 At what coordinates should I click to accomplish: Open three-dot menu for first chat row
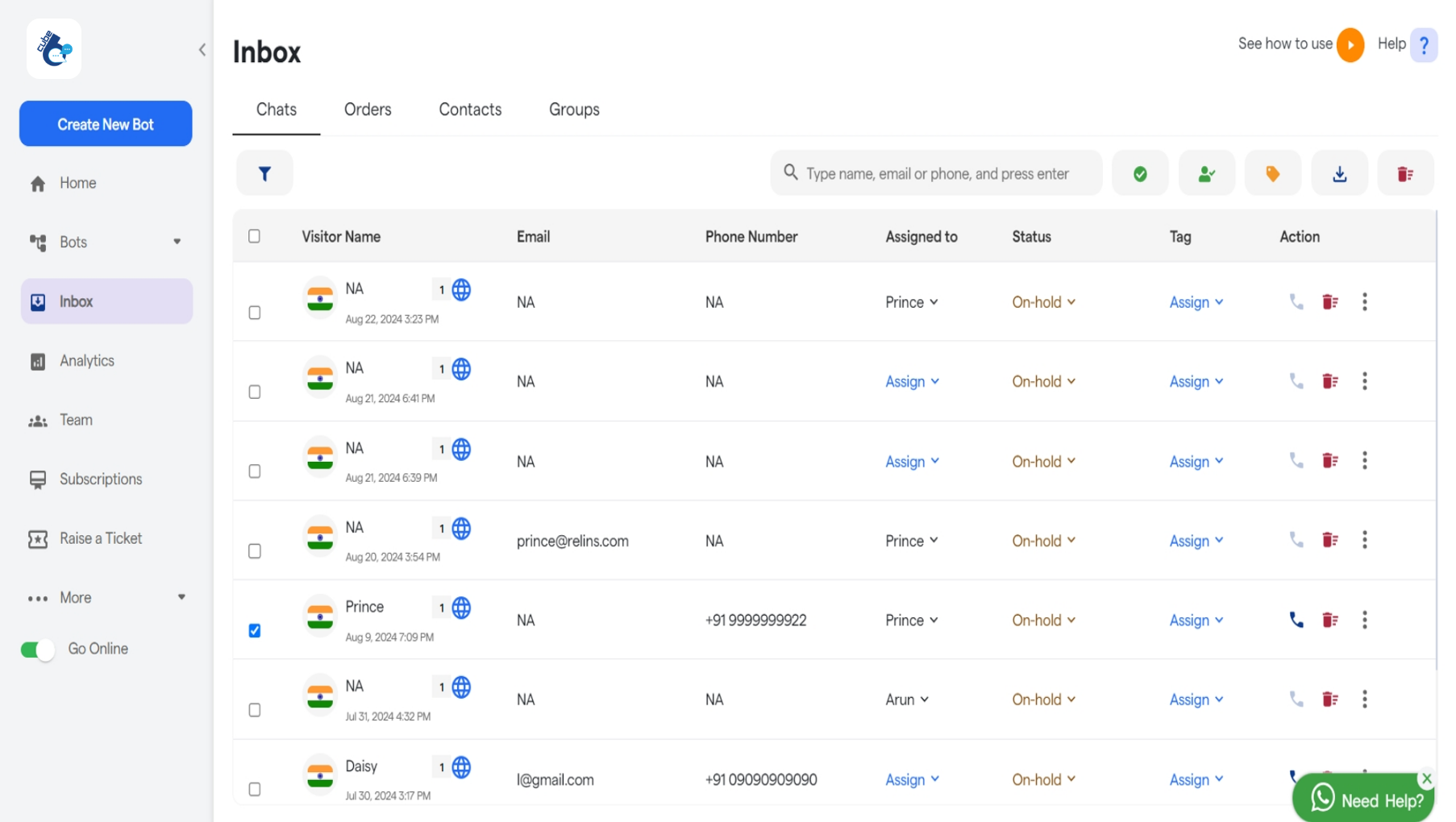coord(1364,301)
